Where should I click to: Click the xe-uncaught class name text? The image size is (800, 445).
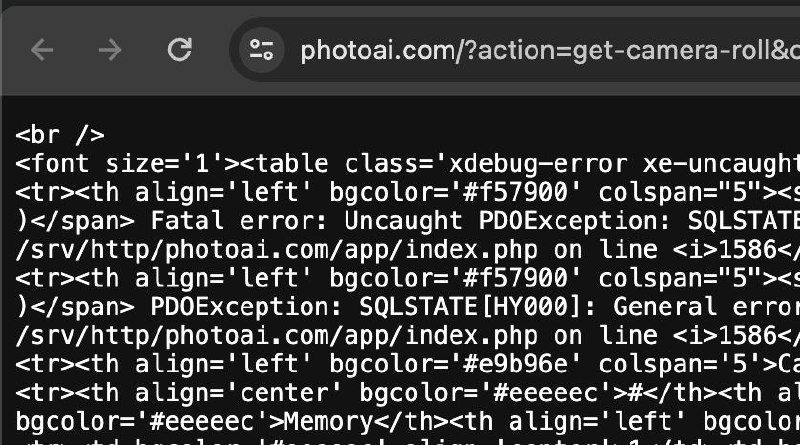point(721,164)
